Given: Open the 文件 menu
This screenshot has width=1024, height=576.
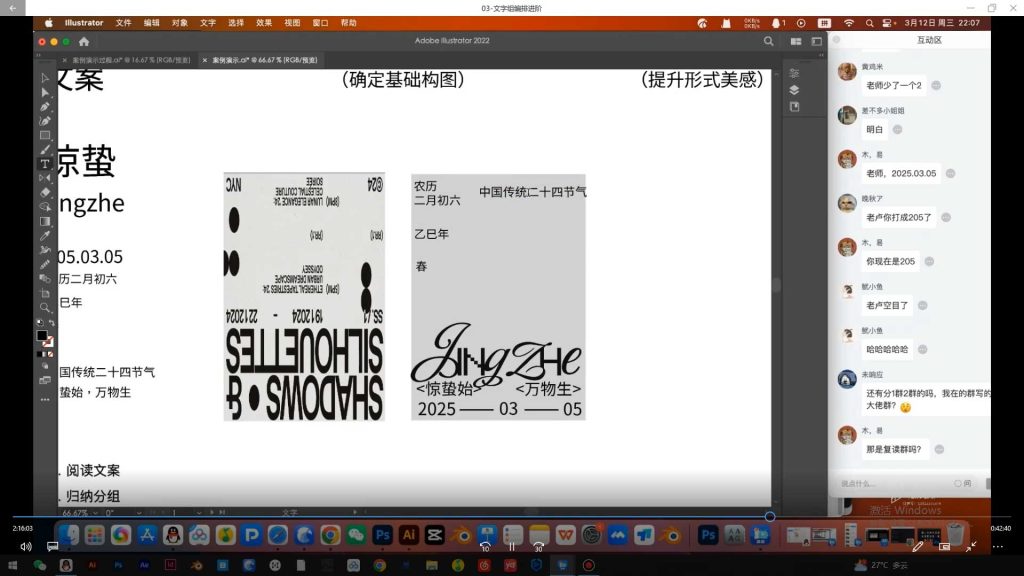Looking at the screenshot, I should [x=123, y=22].
